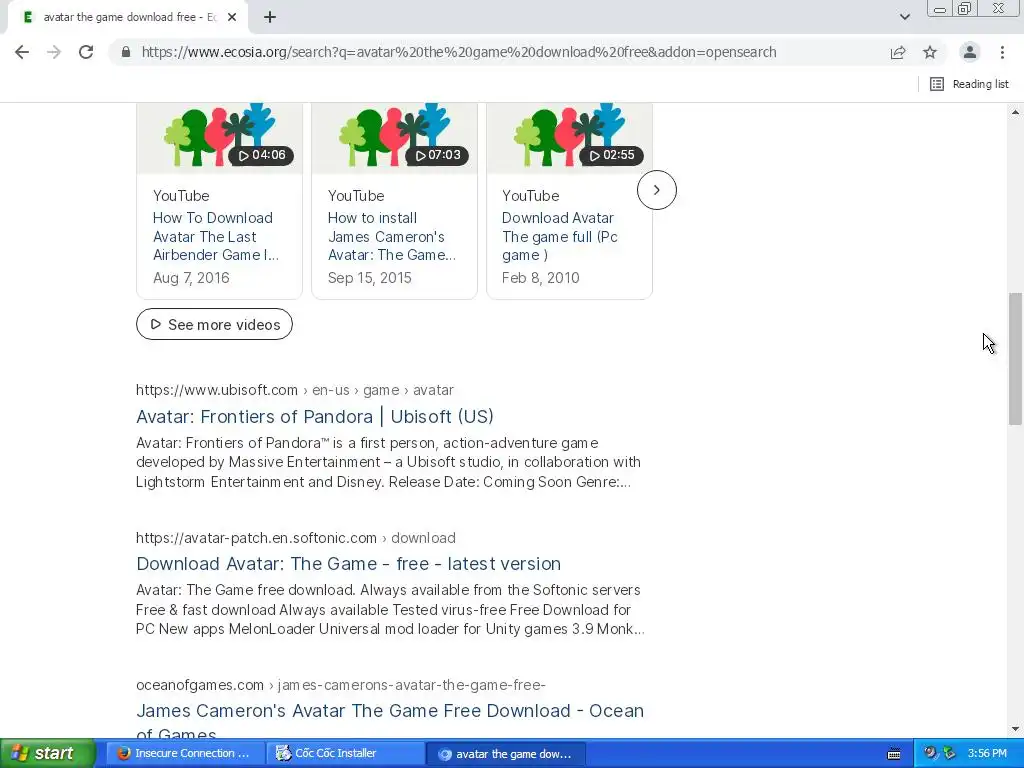The height and width of the screenshot is (768, 1024).
Task: Click the page scrollbar down arrow
Action: pyautogui.click(x=1015, y=729)
